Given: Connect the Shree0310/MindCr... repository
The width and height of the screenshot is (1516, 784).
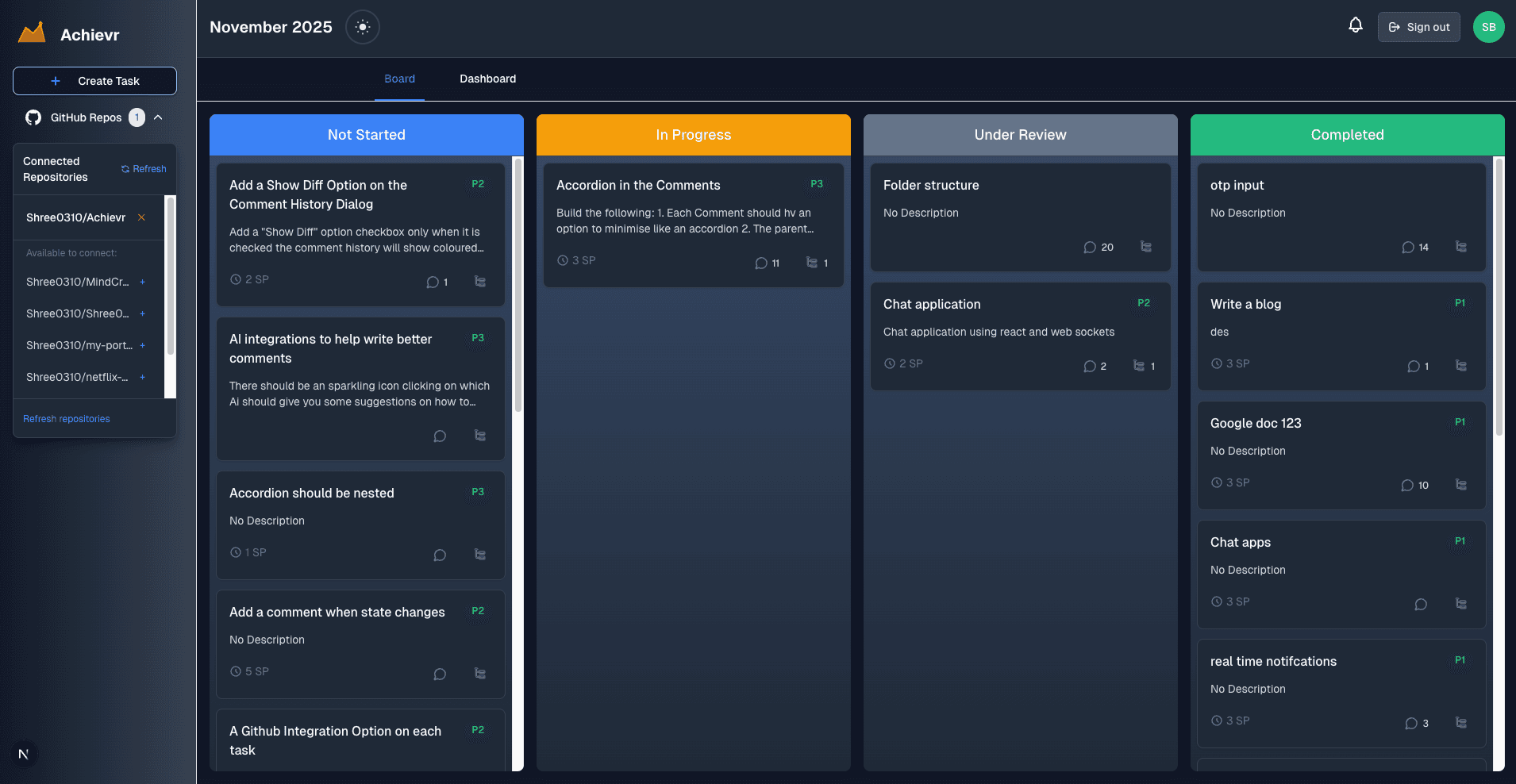Looking at the screenshot, I should [143, 282].
